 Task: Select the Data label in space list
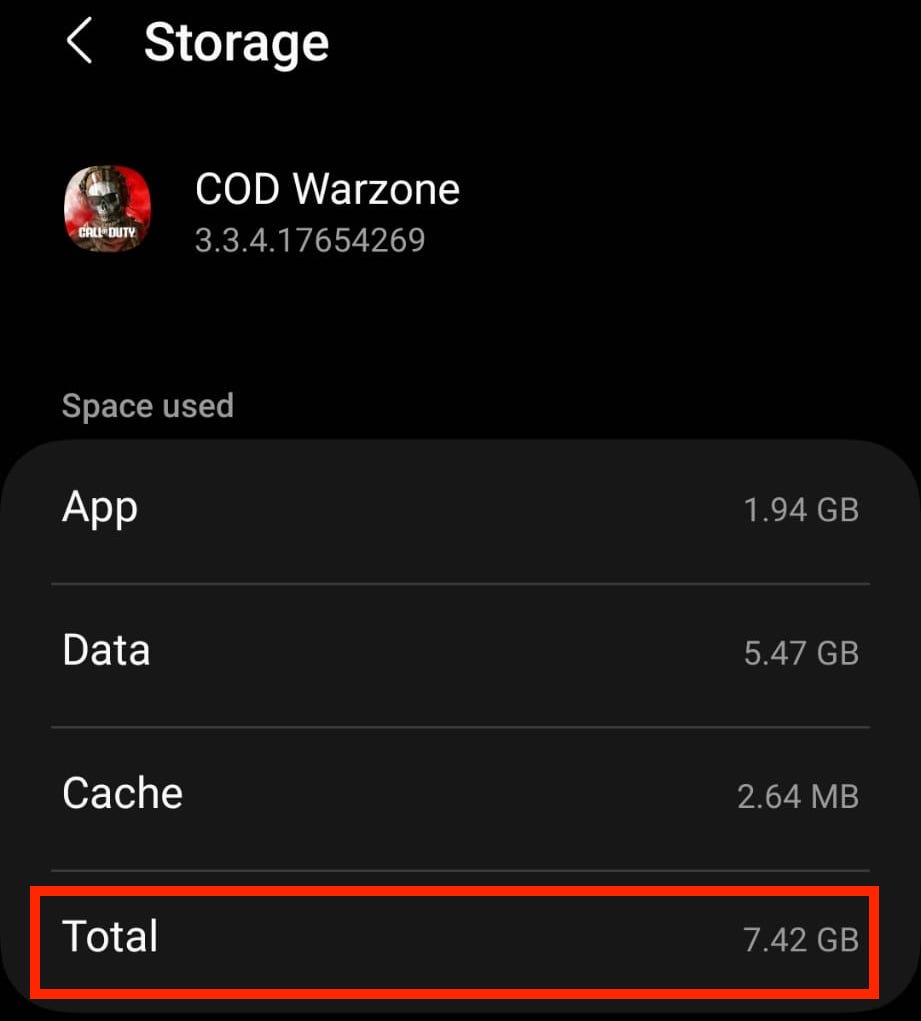click(x=106, y=651)
